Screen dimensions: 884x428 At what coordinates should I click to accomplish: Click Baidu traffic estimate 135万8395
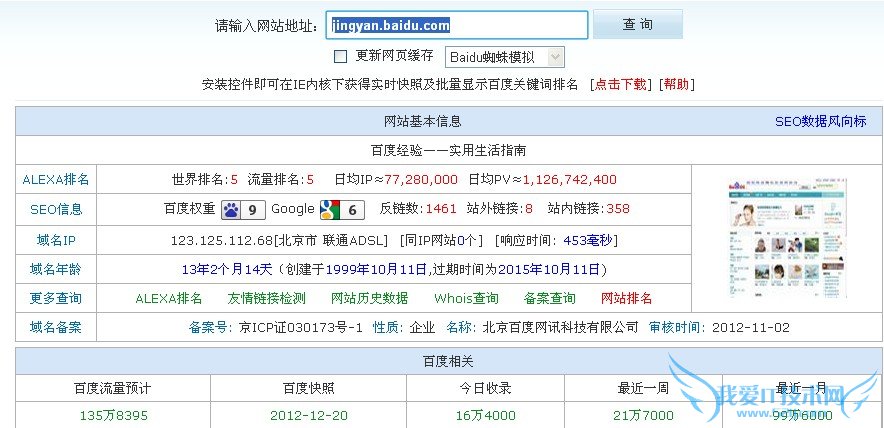pos(113,416)
